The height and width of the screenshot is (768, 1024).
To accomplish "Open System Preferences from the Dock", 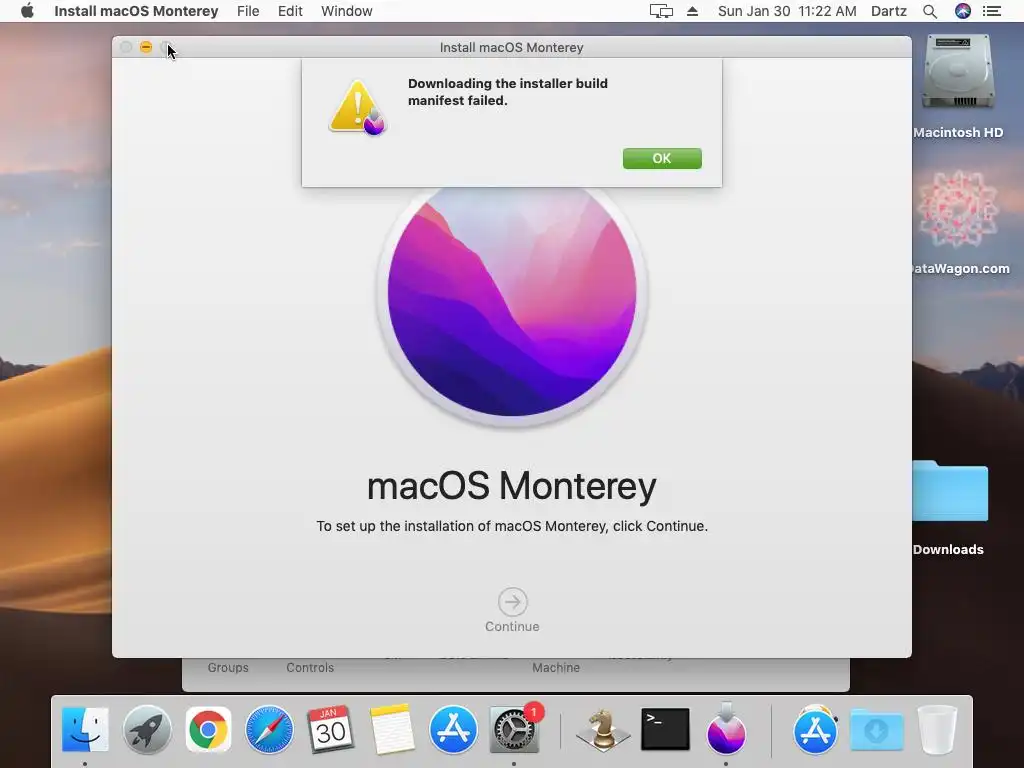I will pos(514,729).
